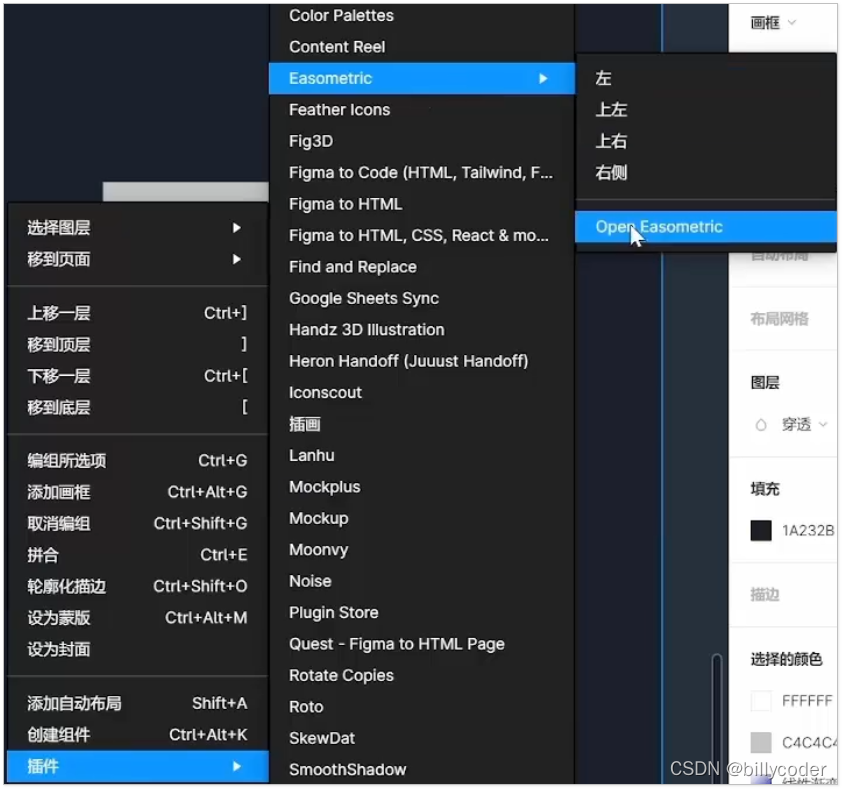Open Heron Handoff plugin
This screenshot has width=842, height=789.
pos(422,361)
